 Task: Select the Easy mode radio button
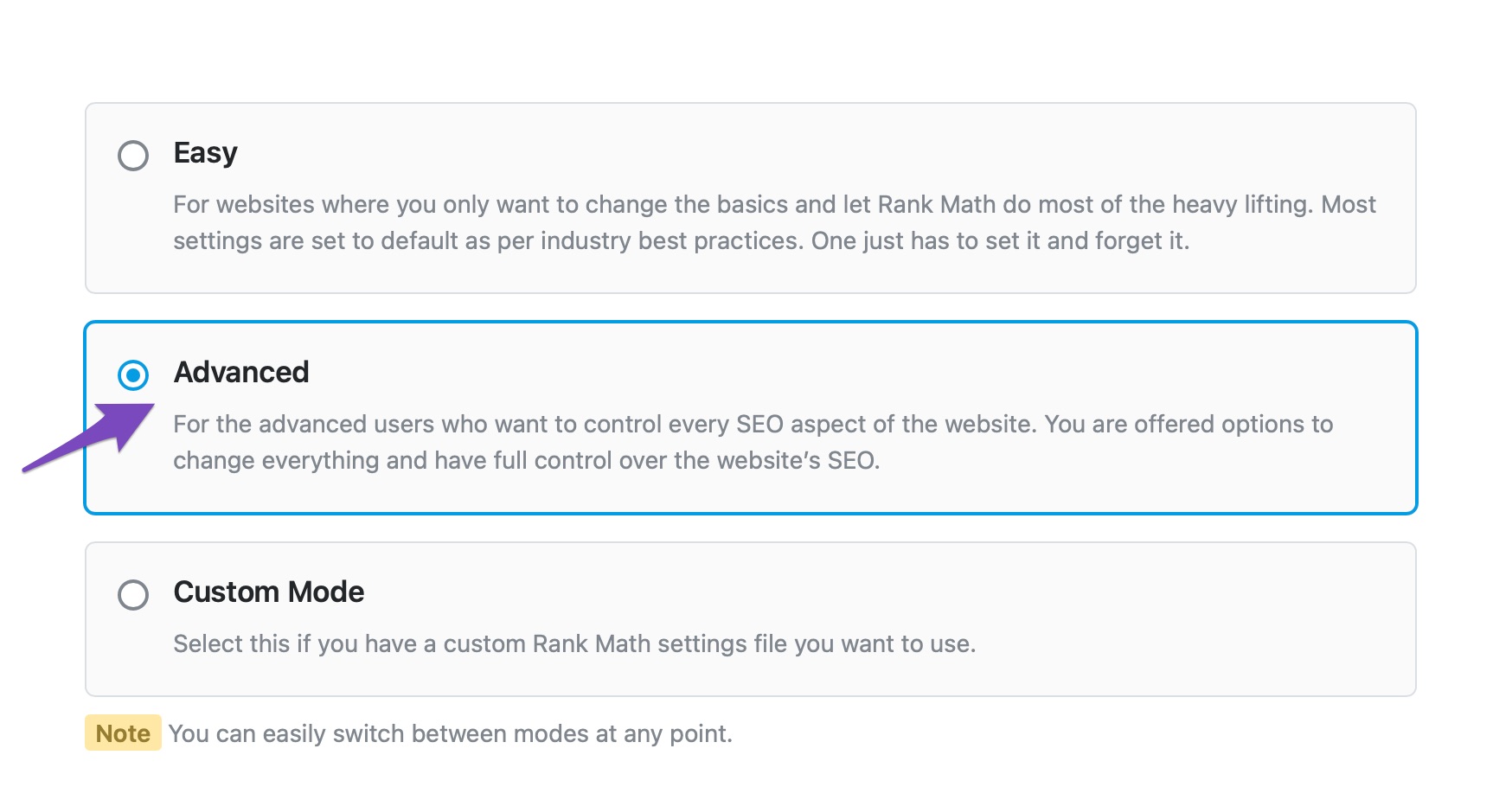click(133, 156)
